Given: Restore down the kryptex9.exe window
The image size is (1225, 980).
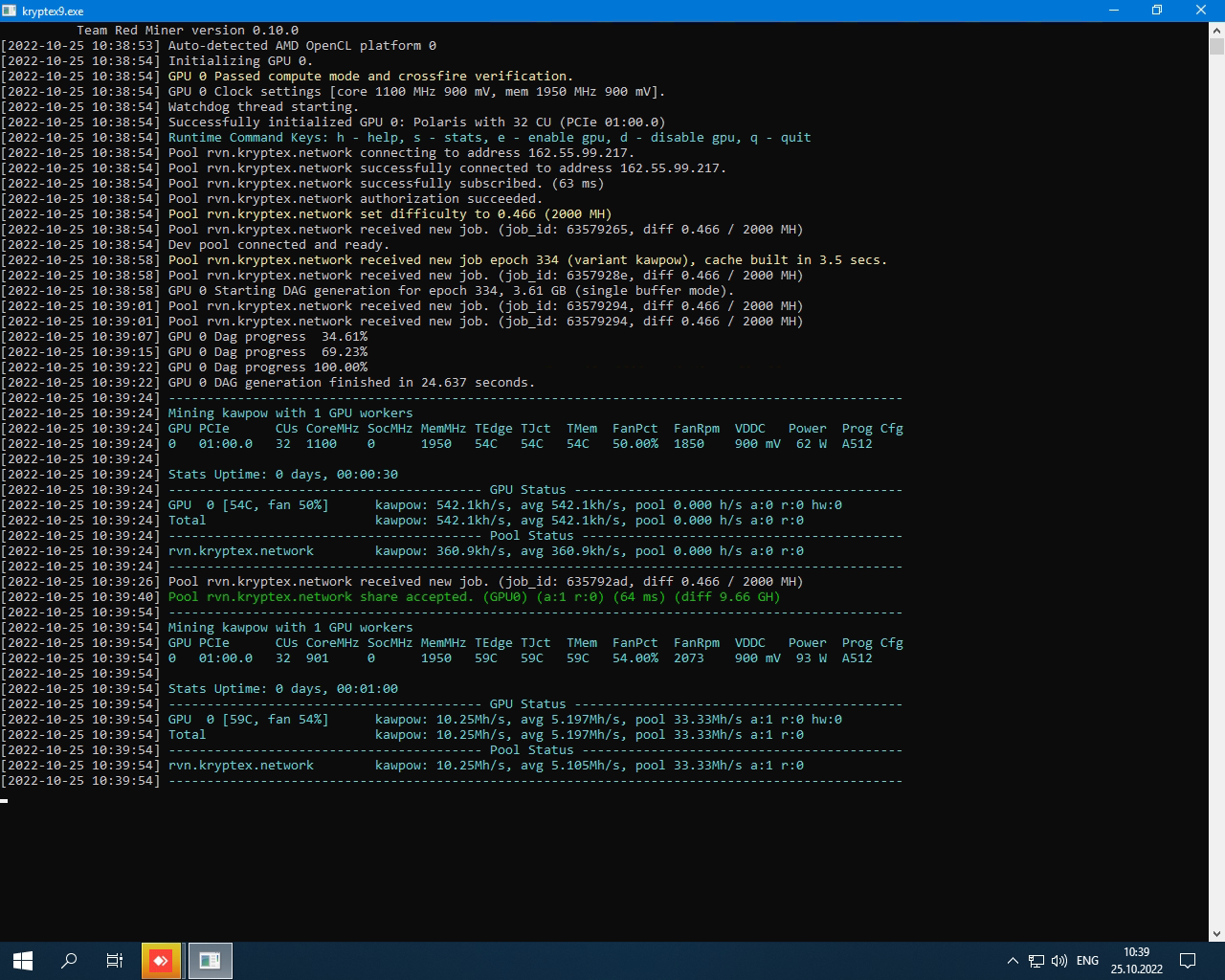Looking at the screenshot, I should [x=1157, y=11].
